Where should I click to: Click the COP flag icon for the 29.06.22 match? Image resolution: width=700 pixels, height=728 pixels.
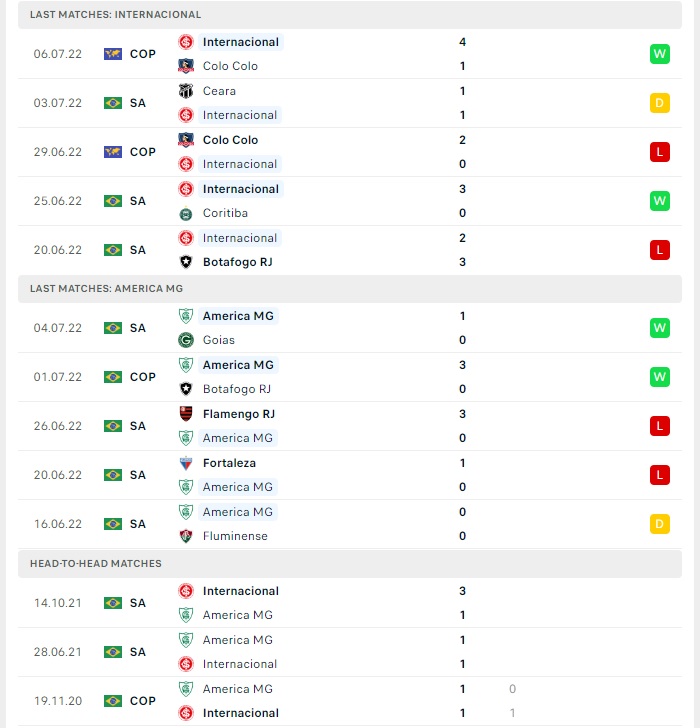point(113,152)
